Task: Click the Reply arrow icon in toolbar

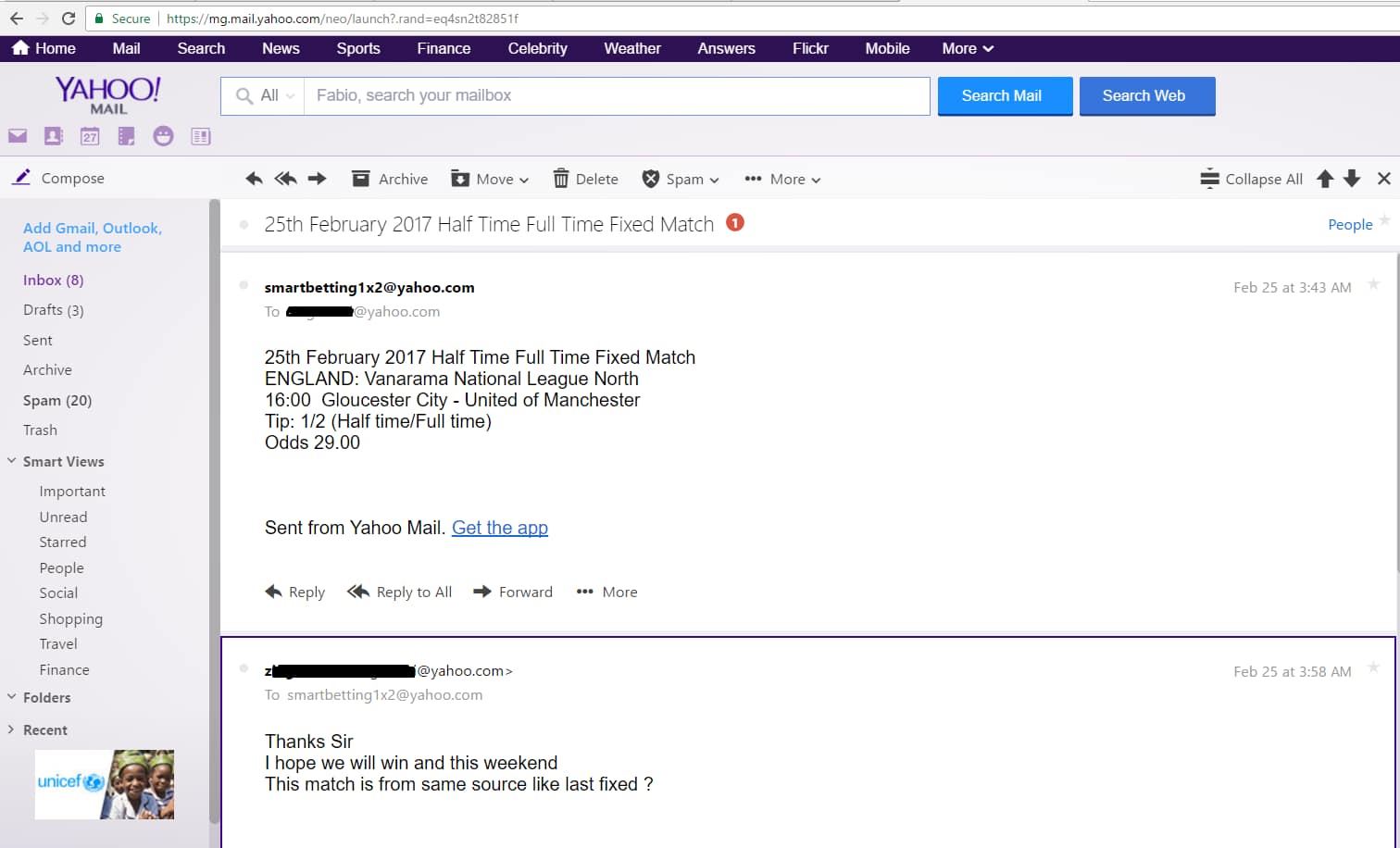Action: tap(254, 179)
